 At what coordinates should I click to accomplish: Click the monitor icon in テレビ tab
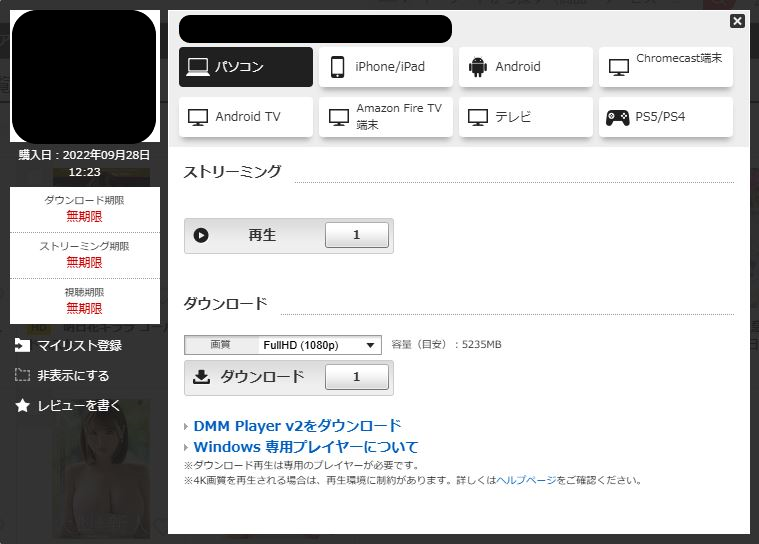coord(478,117)
